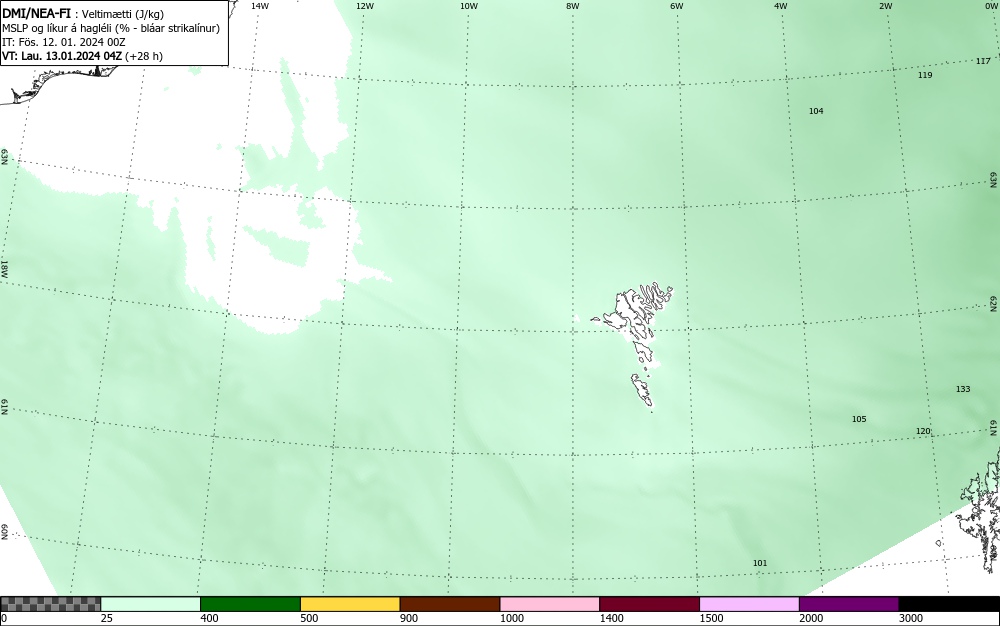The width and height of the screenshot is (1000, 626).
Task: Click the legend tick value '2000'
Action: 811,618
